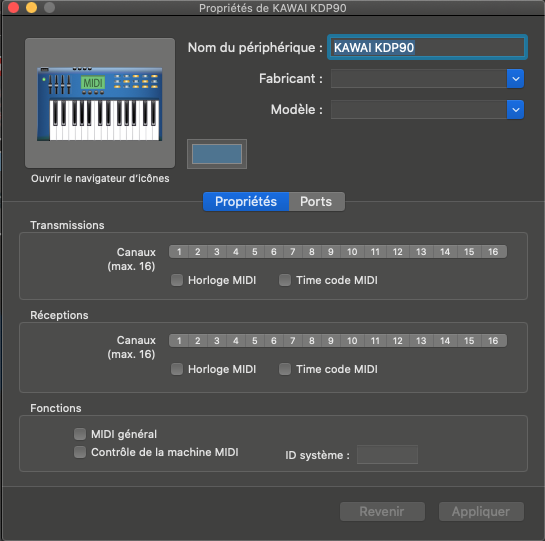Select reception channel 5
Image resolution: width=545 pixels, height=541 pixels.
pyautogui.click(x=255, y=341)
